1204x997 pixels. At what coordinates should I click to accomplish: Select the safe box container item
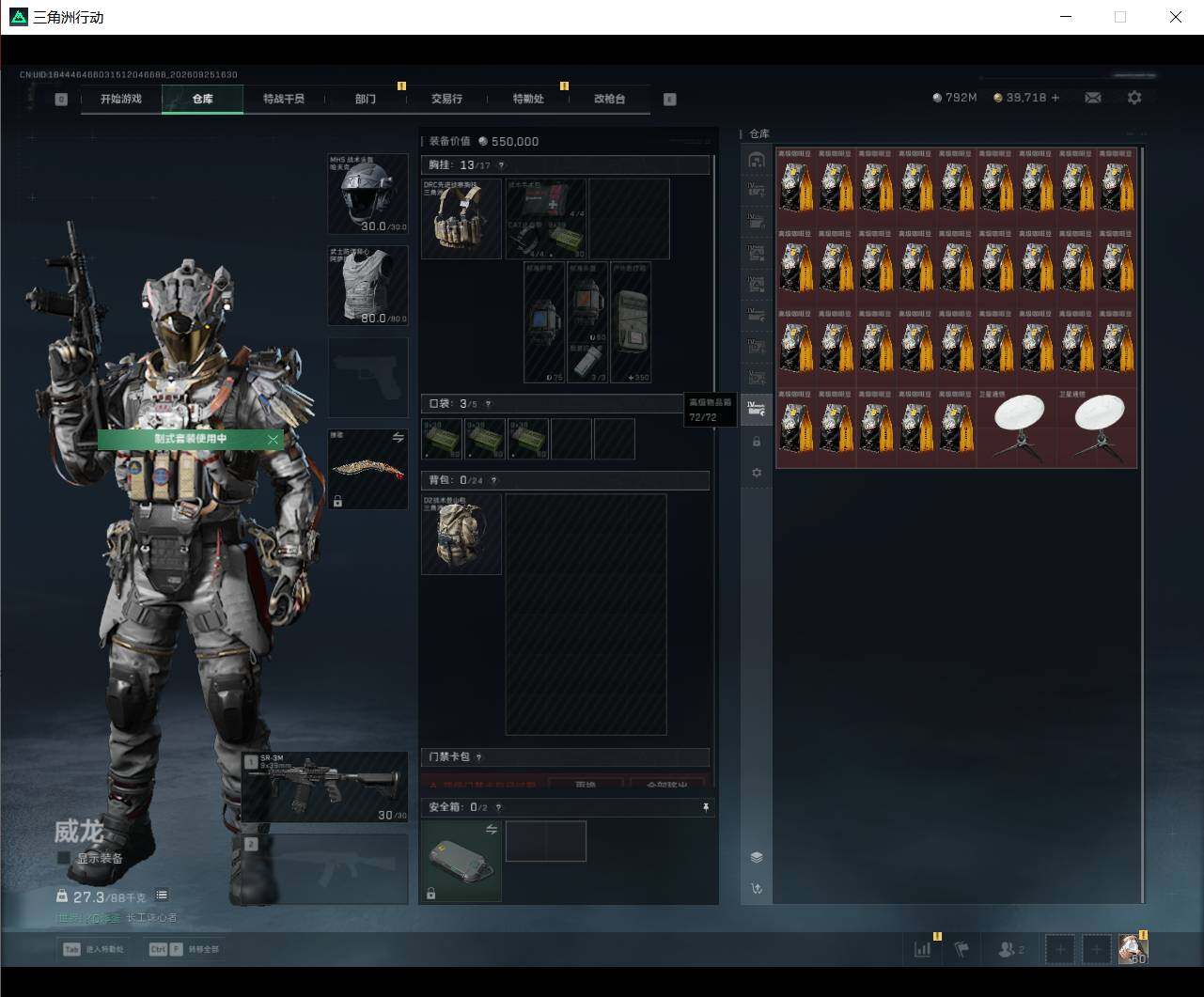click(x=461, y=861)
